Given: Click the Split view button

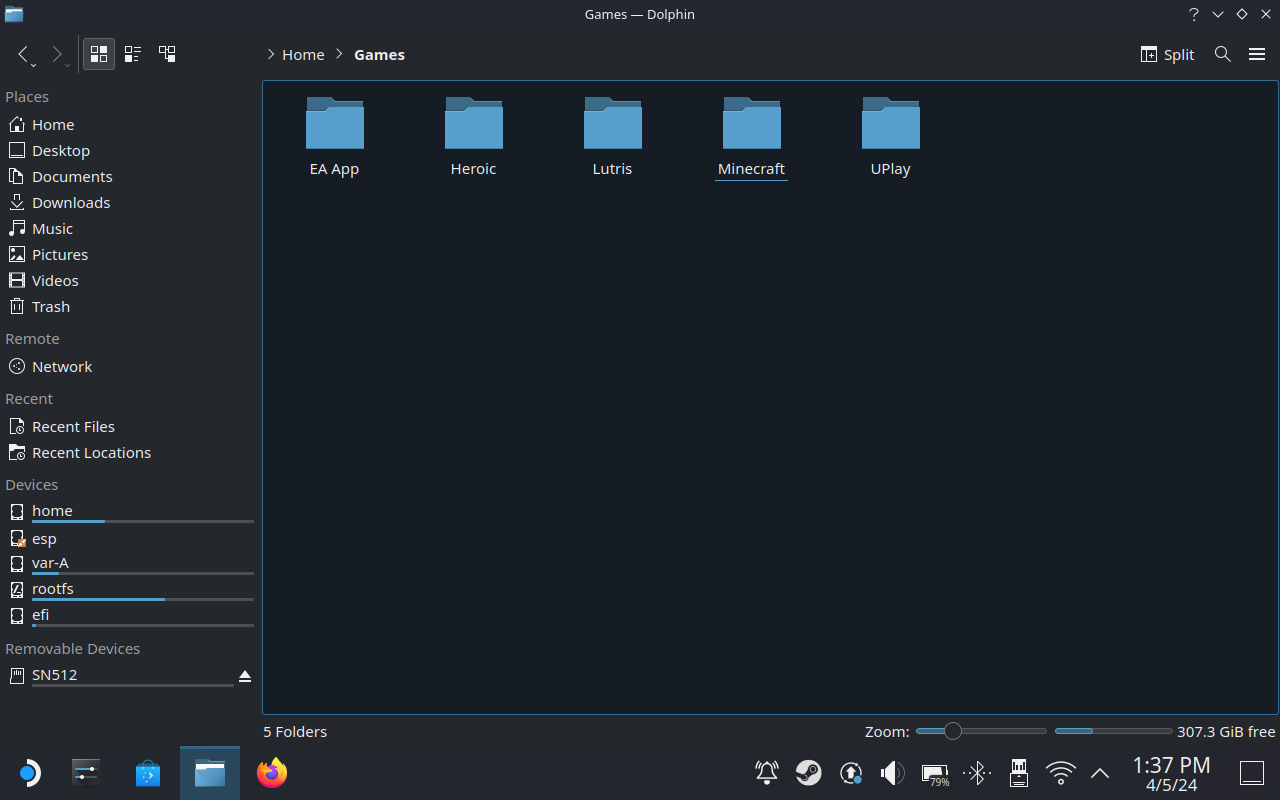Looking at the screenshot, I should point(1167,54).
